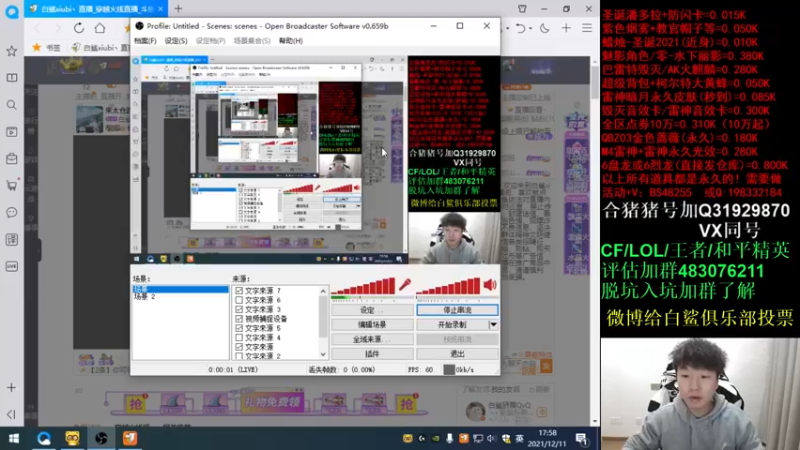This screenshot has width=800, height=450.
Task: Toggle the browser night mode moon icon
Action: click(544, 28)
